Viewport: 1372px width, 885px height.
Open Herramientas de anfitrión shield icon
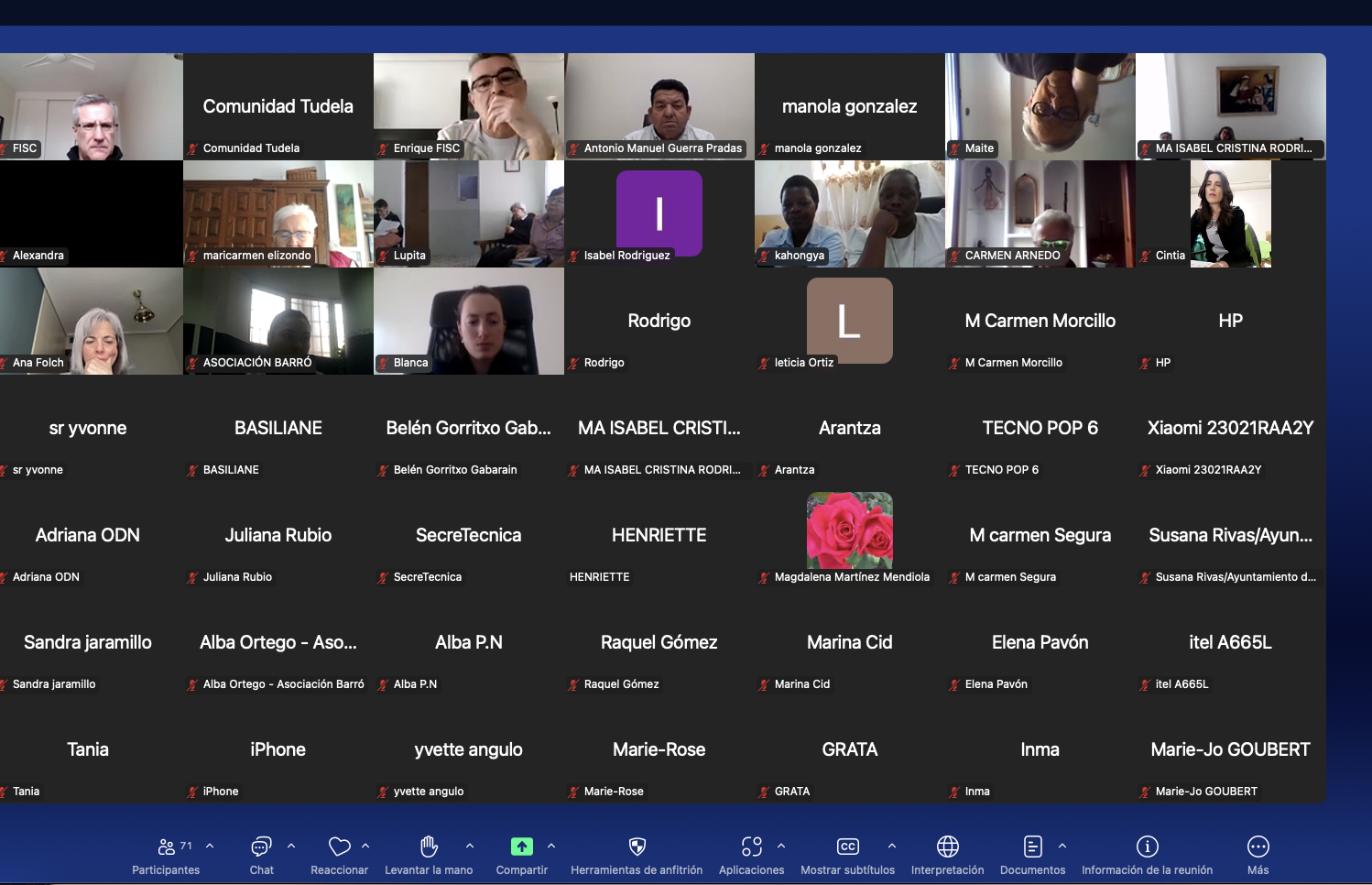point(637,847)
